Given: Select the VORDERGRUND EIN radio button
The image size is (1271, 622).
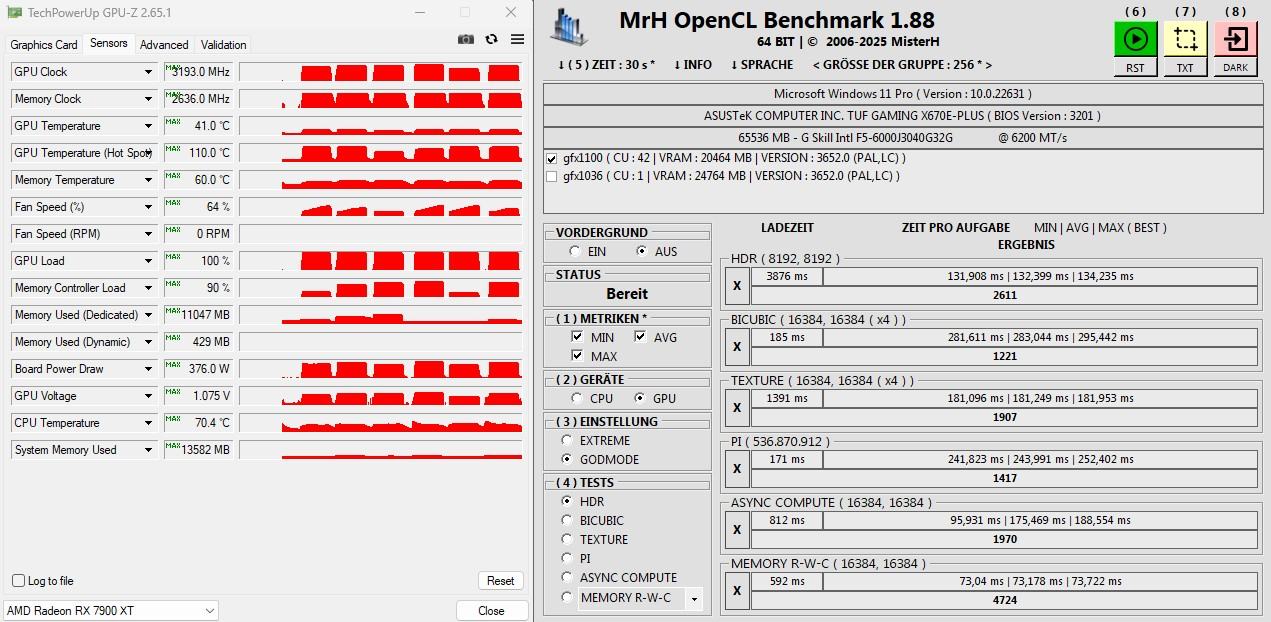Looking at the screenshot, I should point(574,252).
